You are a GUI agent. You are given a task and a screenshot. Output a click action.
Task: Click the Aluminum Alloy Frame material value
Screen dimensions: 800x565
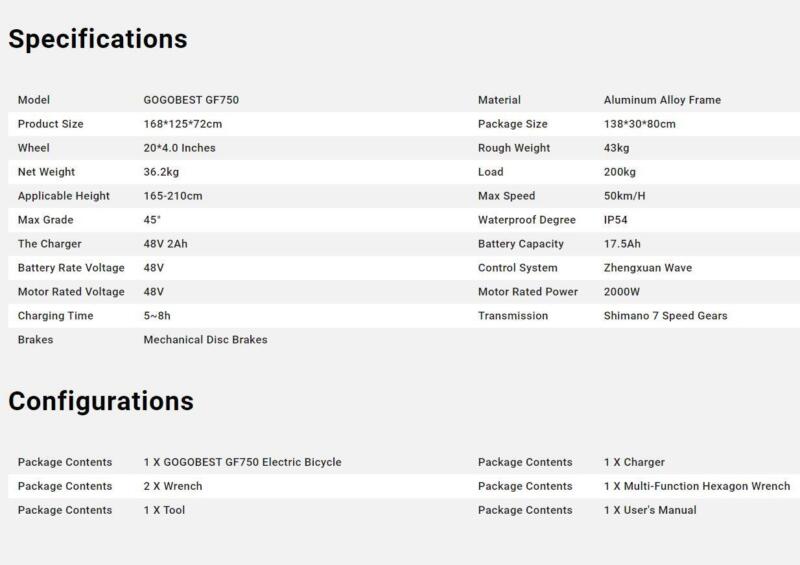click(662, 100)
